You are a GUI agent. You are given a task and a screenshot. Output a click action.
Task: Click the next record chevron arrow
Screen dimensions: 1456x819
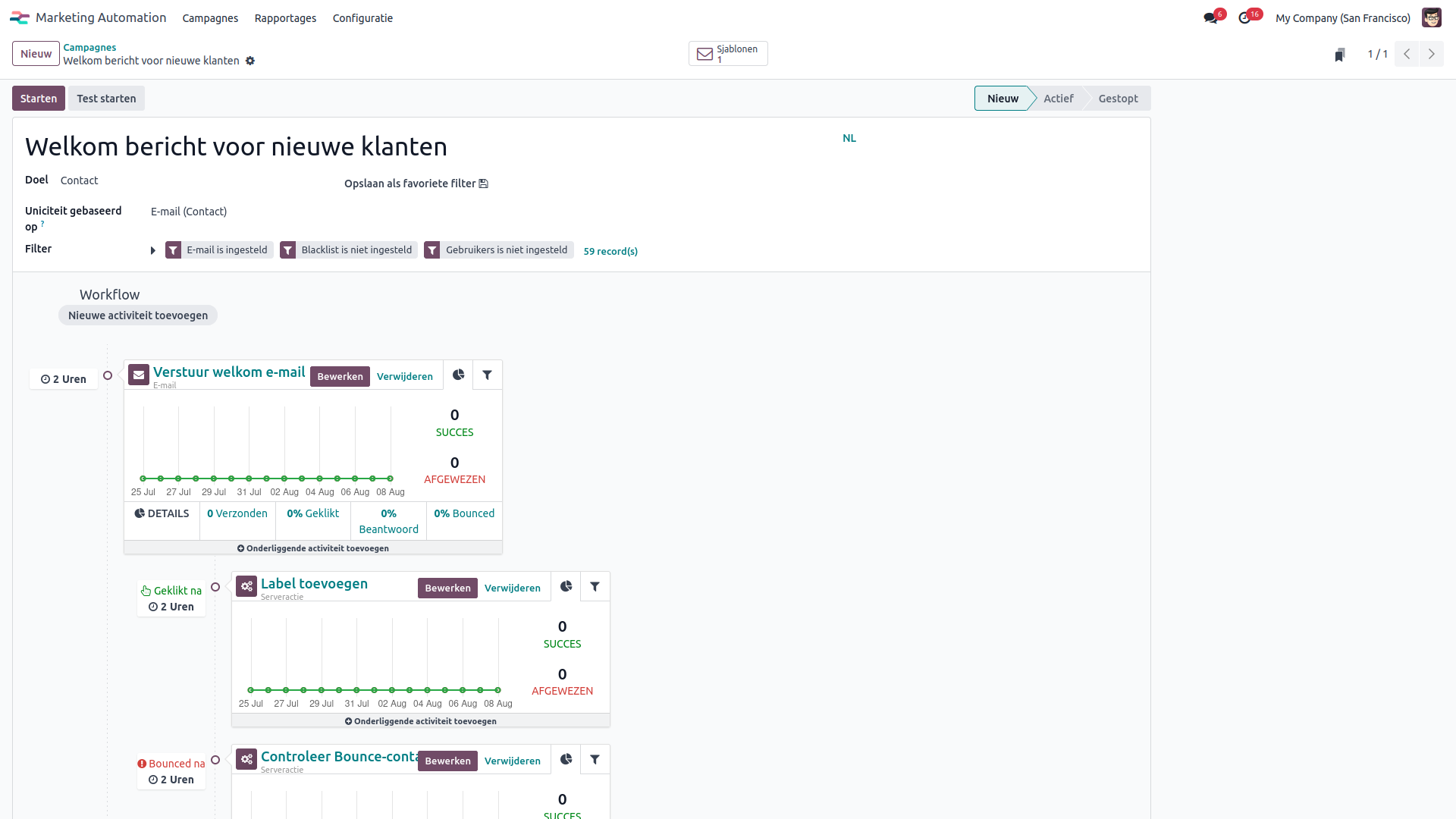click(1432, 54)
